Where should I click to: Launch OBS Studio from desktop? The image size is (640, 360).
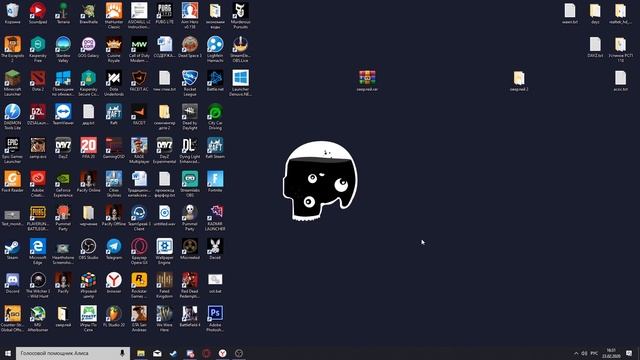[88, 249]
